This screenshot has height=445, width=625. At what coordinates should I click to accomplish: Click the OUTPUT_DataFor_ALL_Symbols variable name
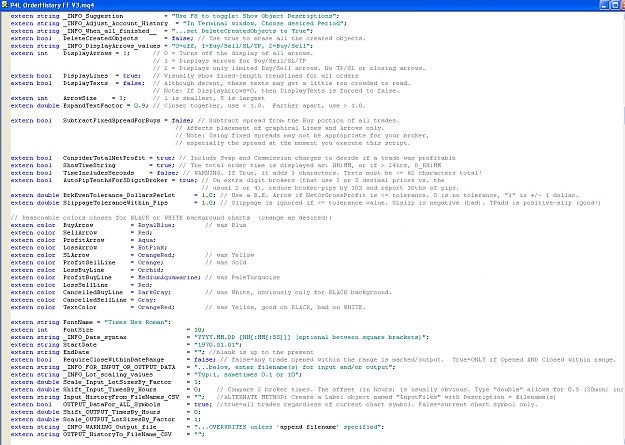[112, 404]
